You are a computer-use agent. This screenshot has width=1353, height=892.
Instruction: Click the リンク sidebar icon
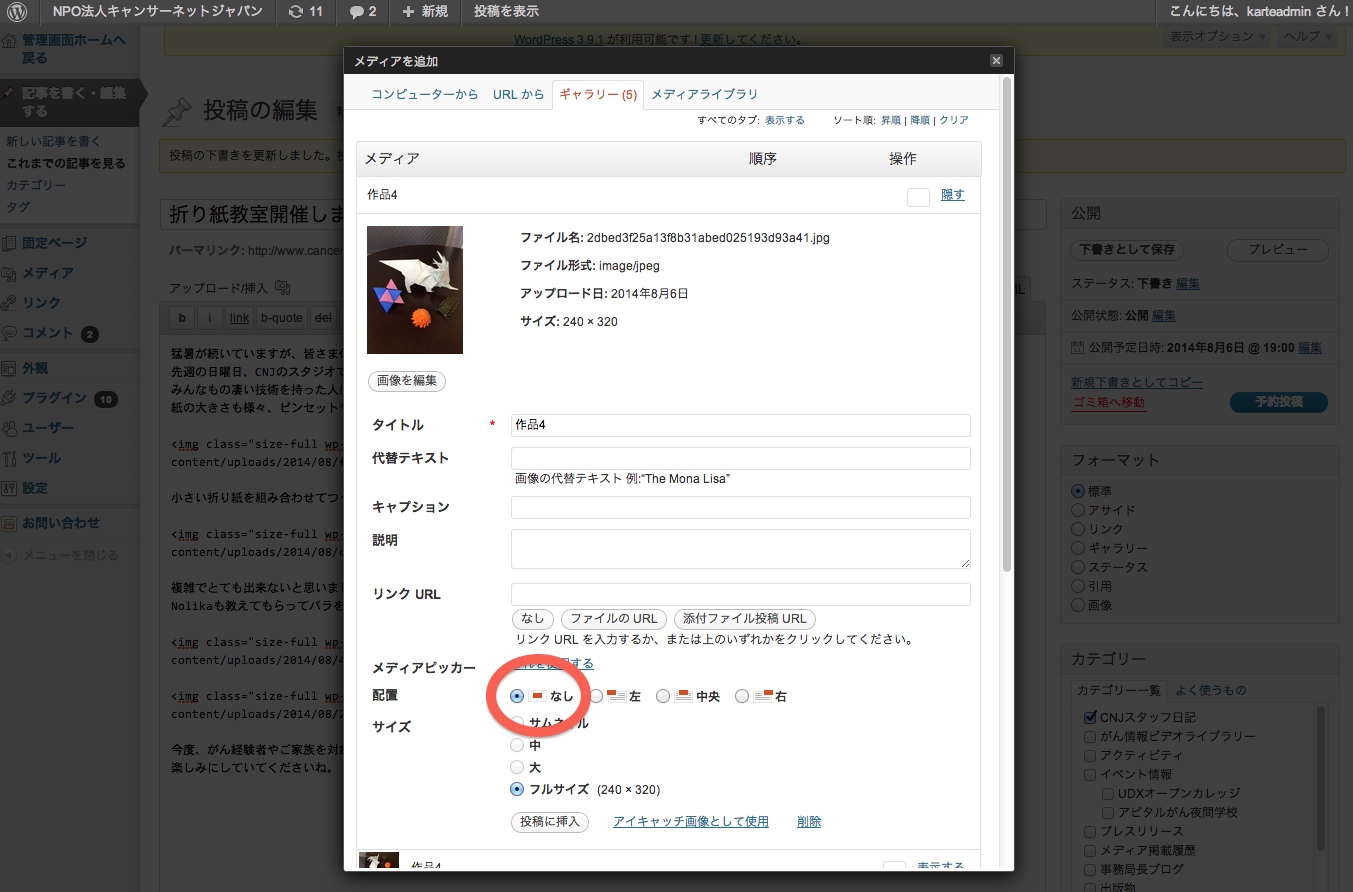tap(9, 303)
